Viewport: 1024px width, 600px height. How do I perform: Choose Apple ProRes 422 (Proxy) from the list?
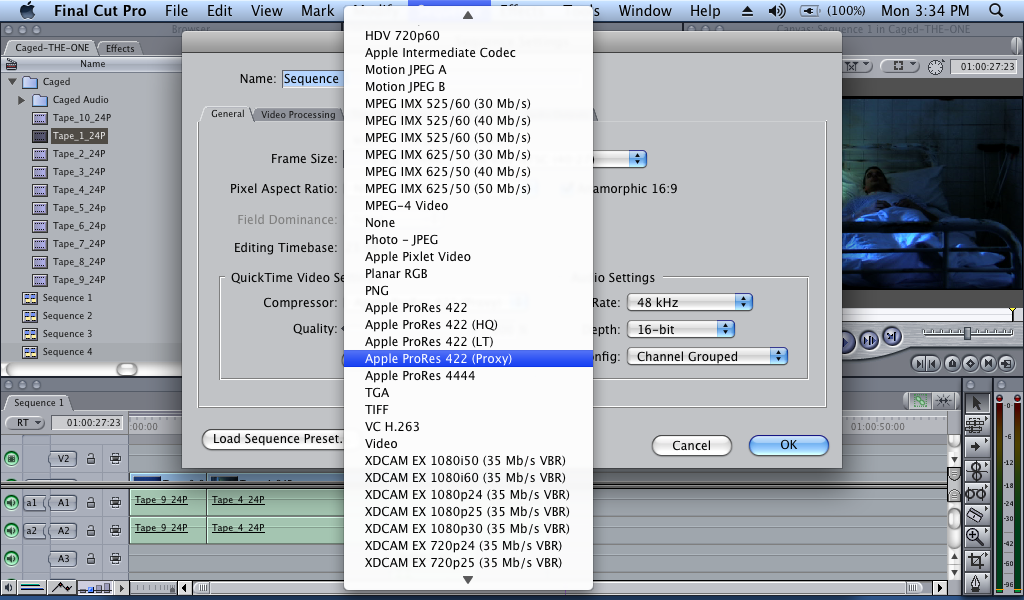pos(468,358)
